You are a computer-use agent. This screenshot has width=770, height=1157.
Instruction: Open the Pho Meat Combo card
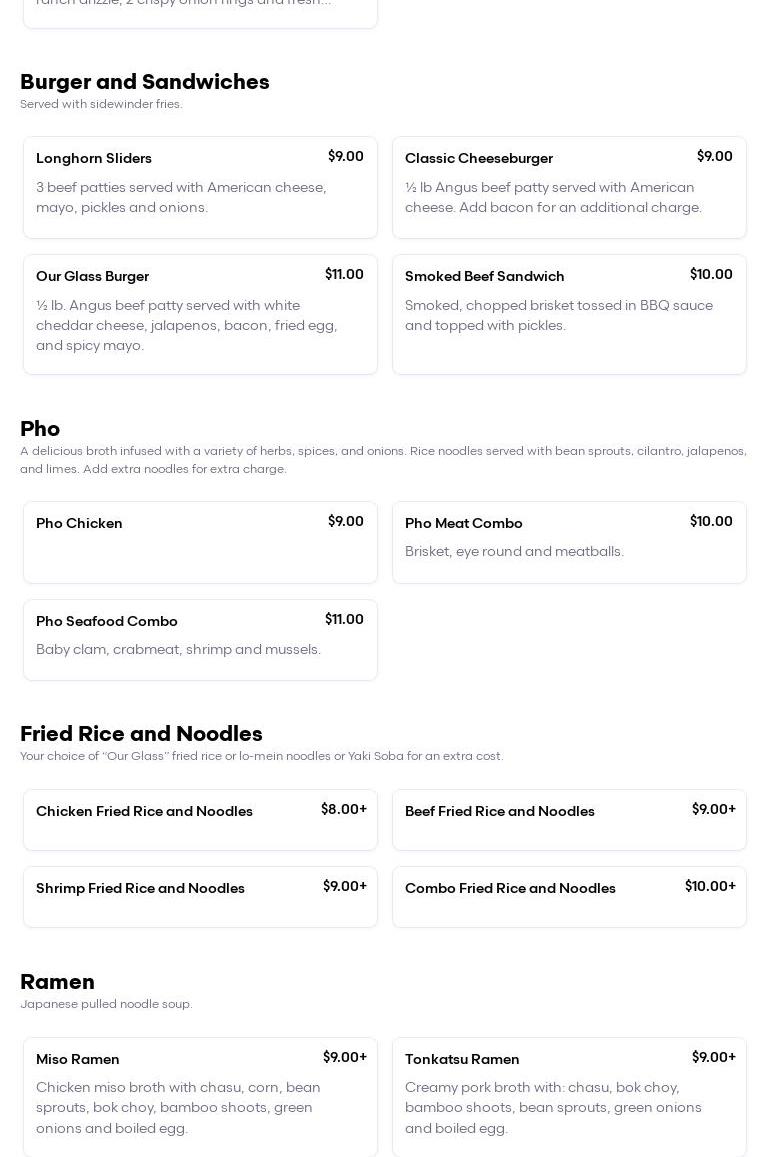pos(569,542)
